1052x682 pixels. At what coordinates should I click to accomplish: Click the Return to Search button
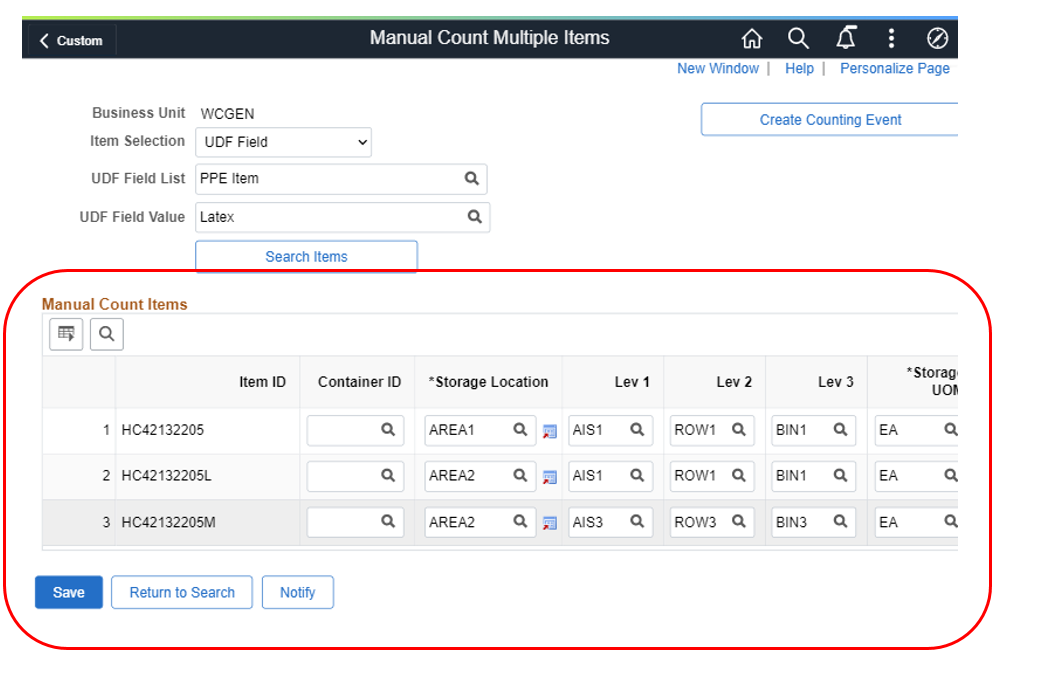[x=182, y=592]
